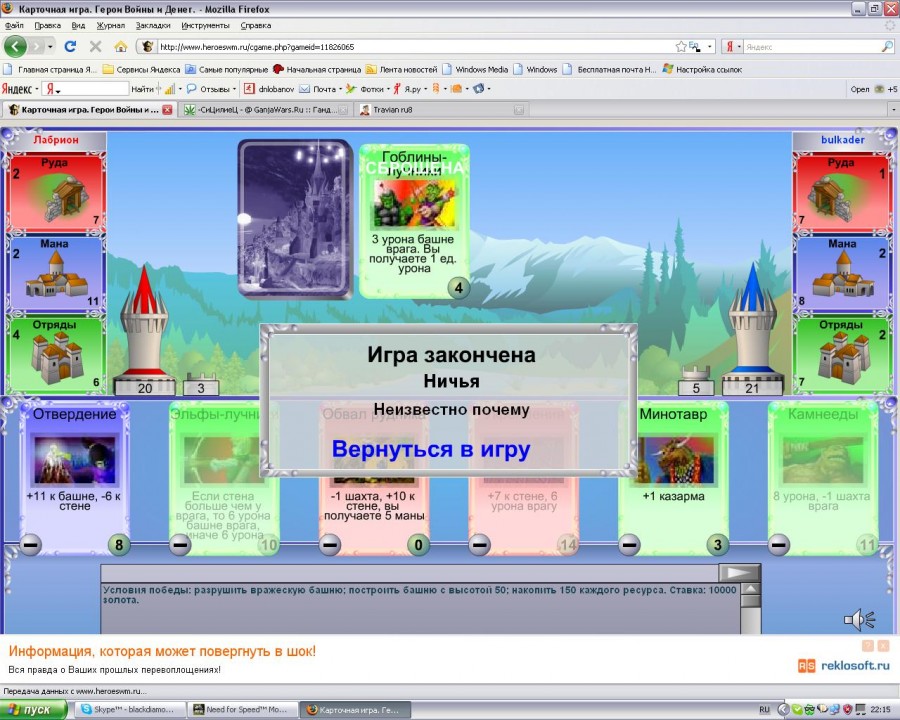Send chat message with the arrow button
The width and height of the screenshot is (900, 720).
[739, 572]
